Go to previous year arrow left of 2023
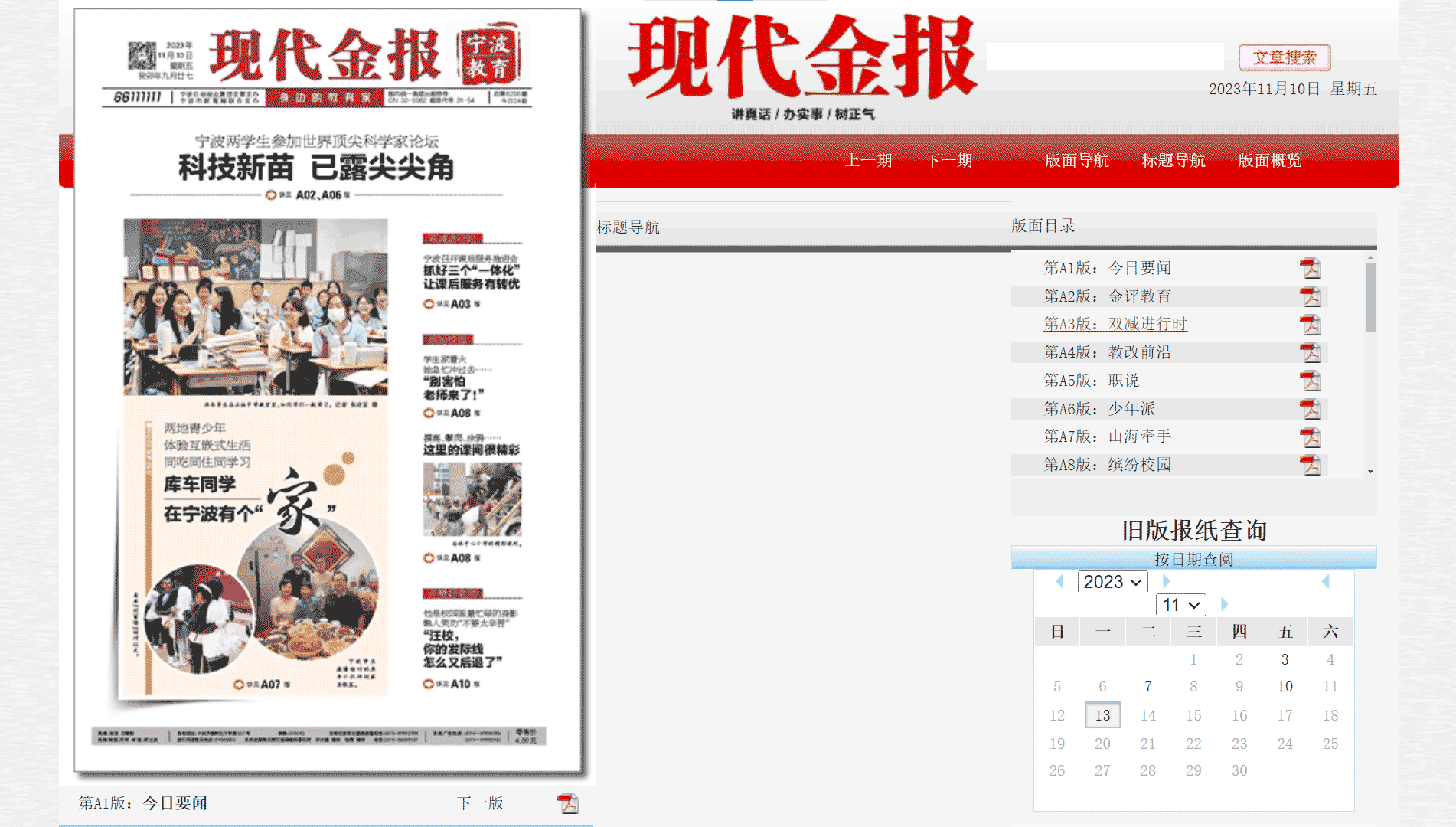The image size is (1456, 827). click(1060, 581)
